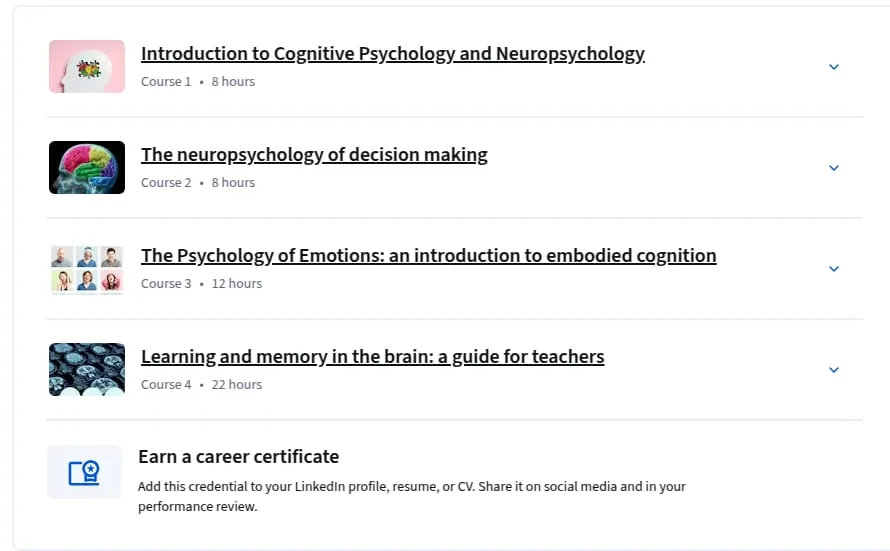Expand the Introduction to Cognitive Psychology course
Viewport: 890px width, 551px height.
(x=833, y=67)
